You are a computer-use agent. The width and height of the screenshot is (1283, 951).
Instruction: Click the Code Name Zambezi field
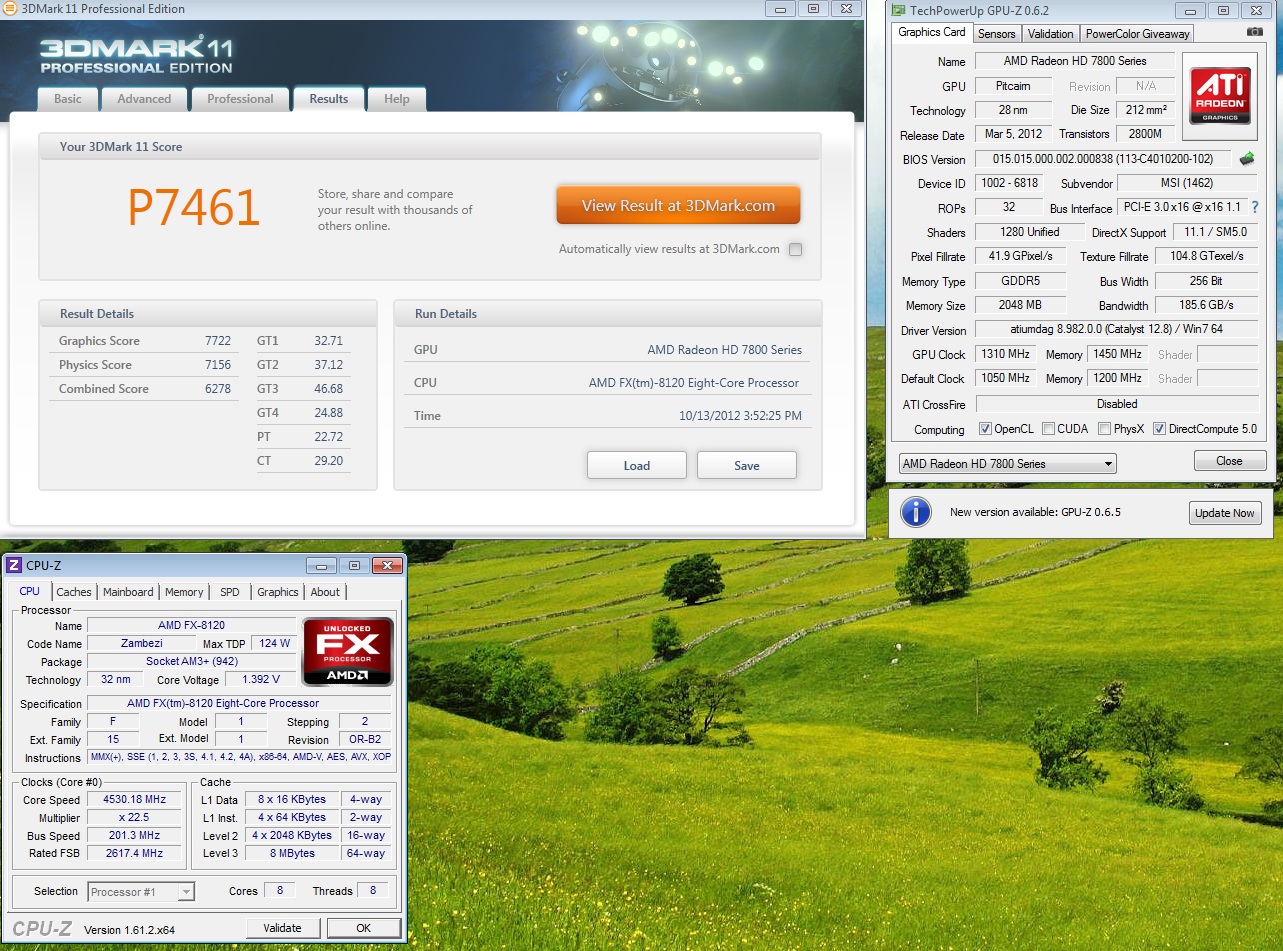144,643
